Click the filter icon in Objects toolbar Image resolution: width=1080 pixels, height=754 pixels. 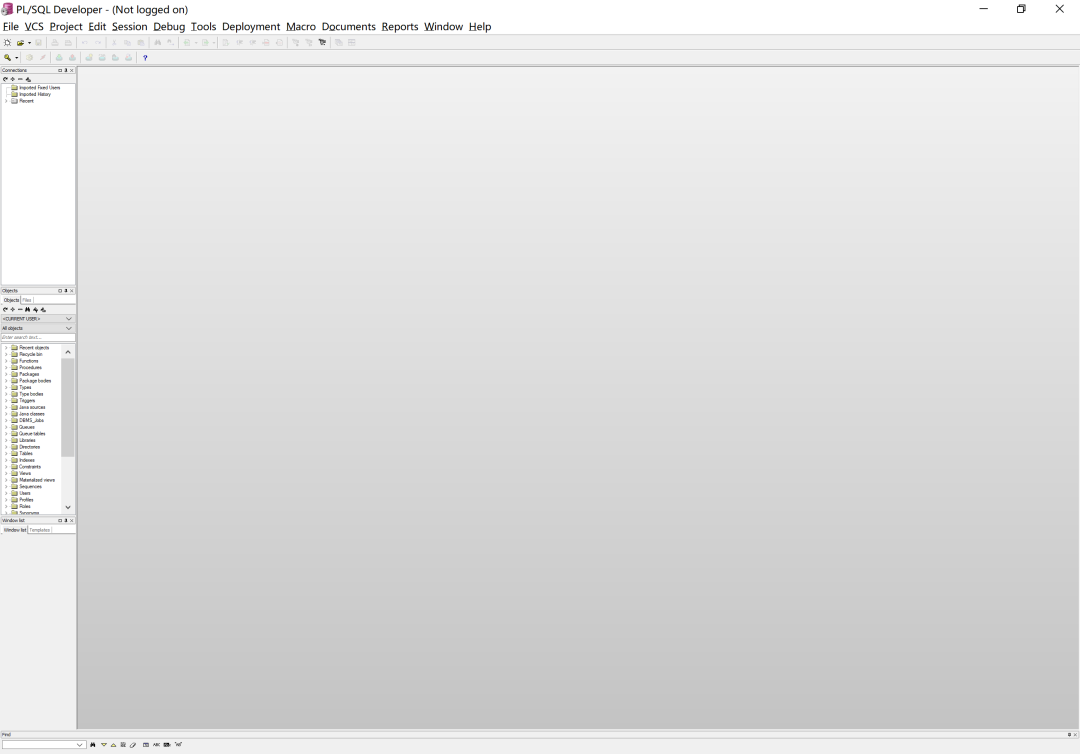click(x=35, y=310)
